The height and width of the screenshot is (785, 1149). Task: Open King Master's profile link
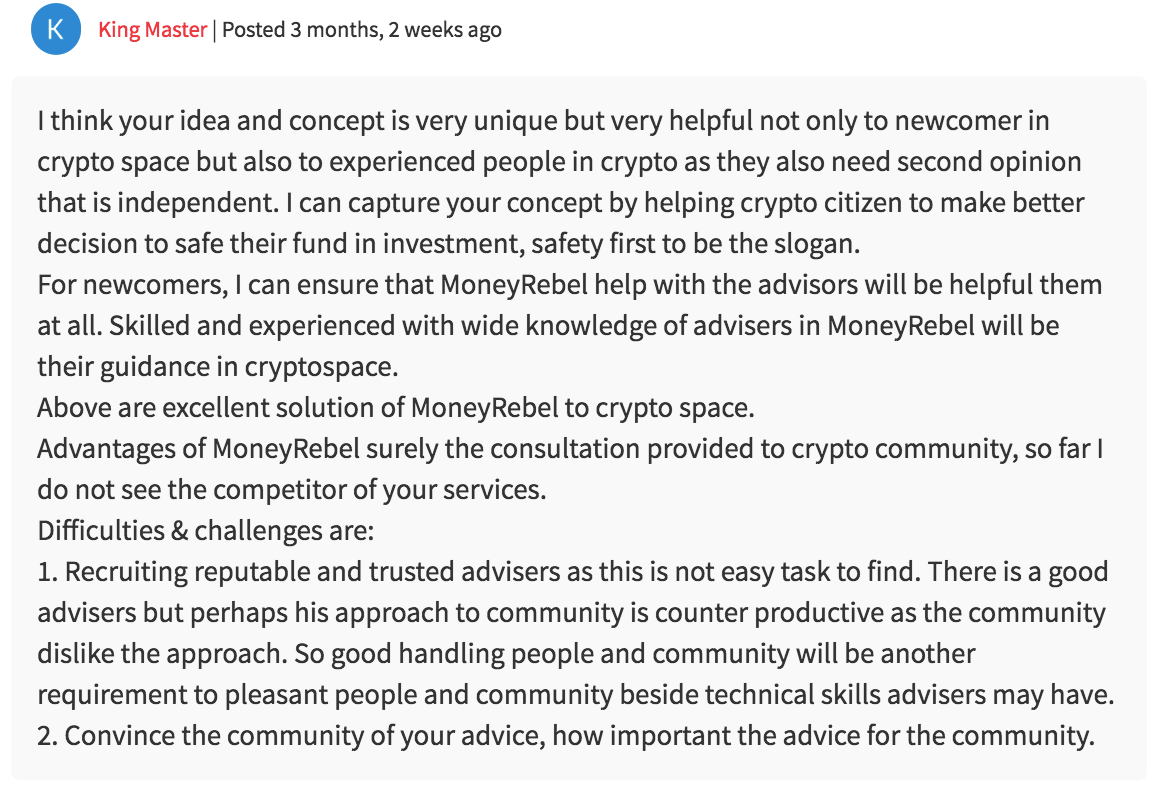(x=152, y=30)
